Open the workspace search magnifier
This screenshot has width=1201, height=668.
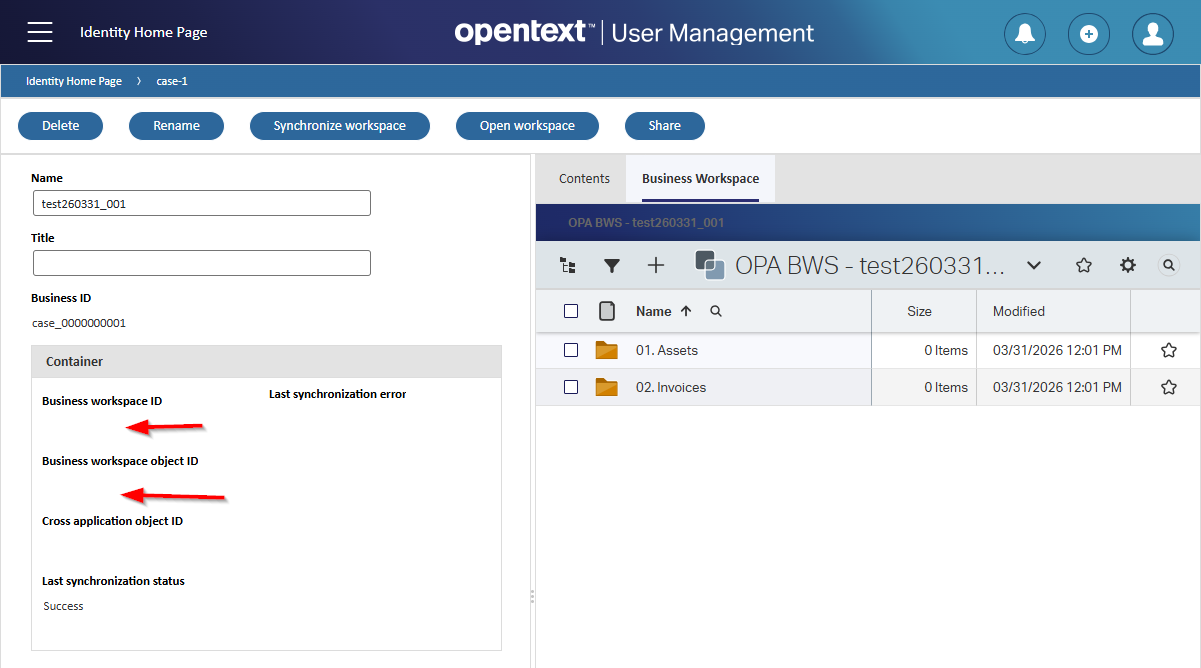click(x=1168, y=265)
